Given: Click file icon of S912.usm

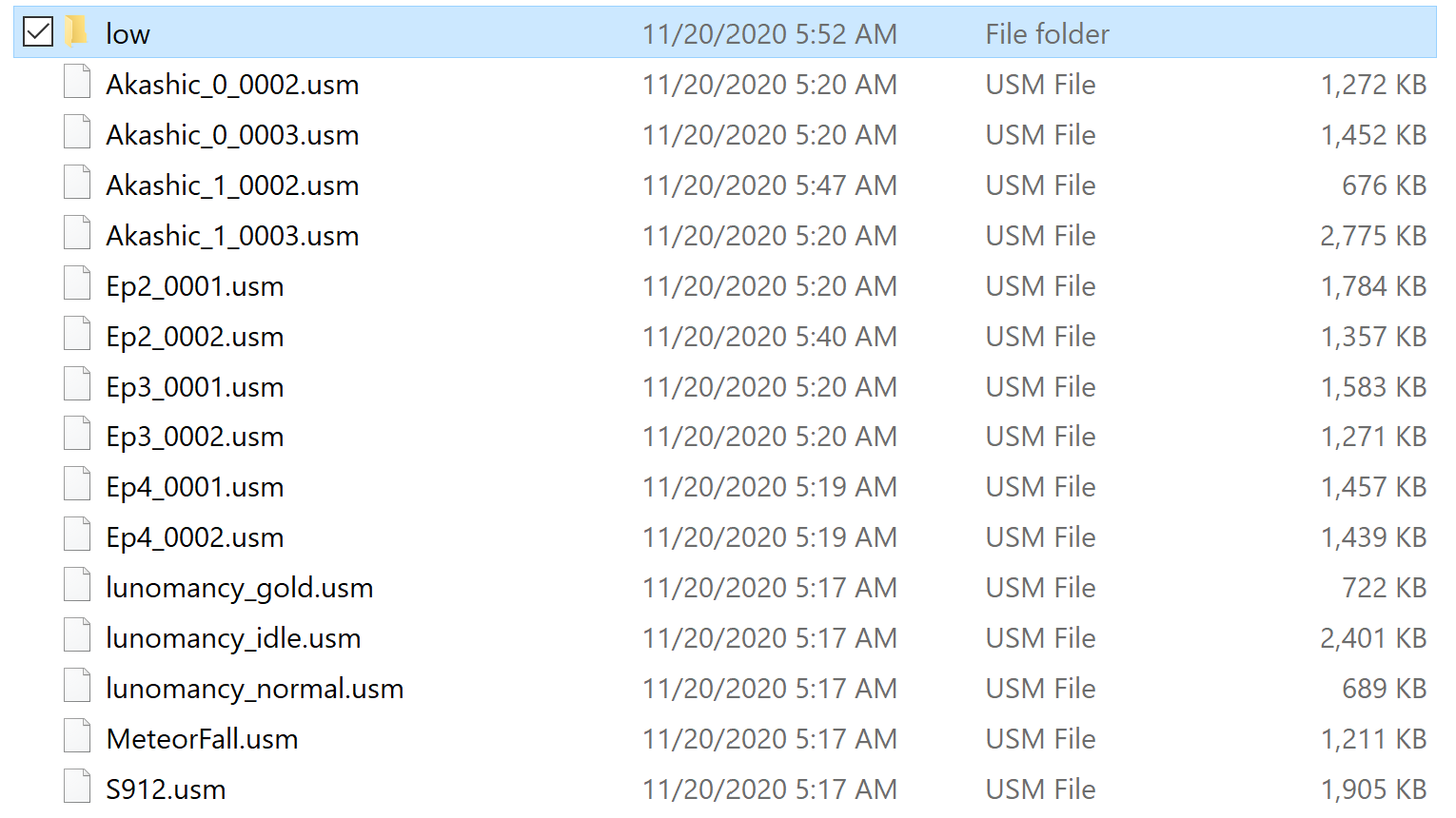Looking at the screenshot, I should (77, 788).
